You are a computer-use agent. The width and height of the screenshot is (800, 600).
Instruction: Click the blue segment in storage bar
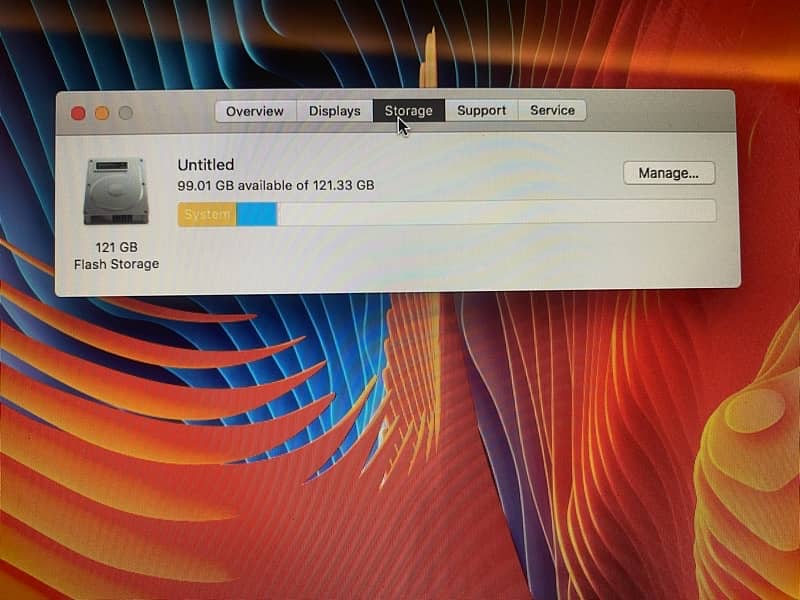point(257,214)
